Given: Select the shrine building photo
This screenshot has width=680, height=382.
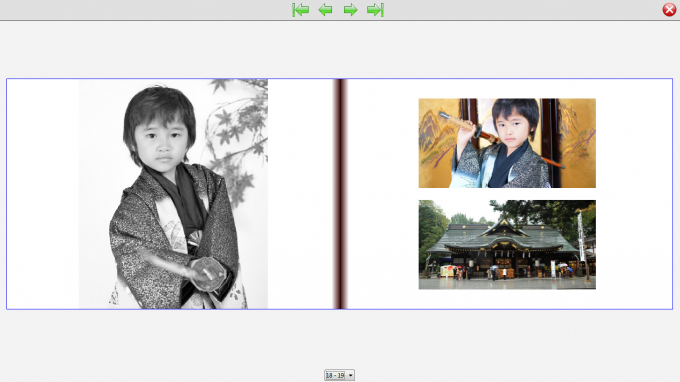Looking at the screenshot, I should (x=507, y=245).
